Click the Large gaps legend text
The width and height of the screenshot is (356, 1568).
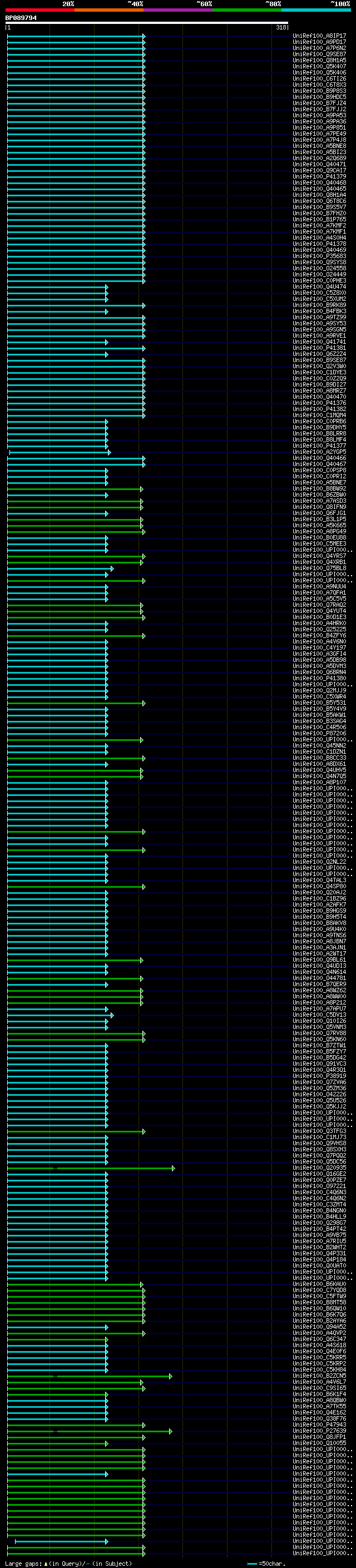(68, 1564)
